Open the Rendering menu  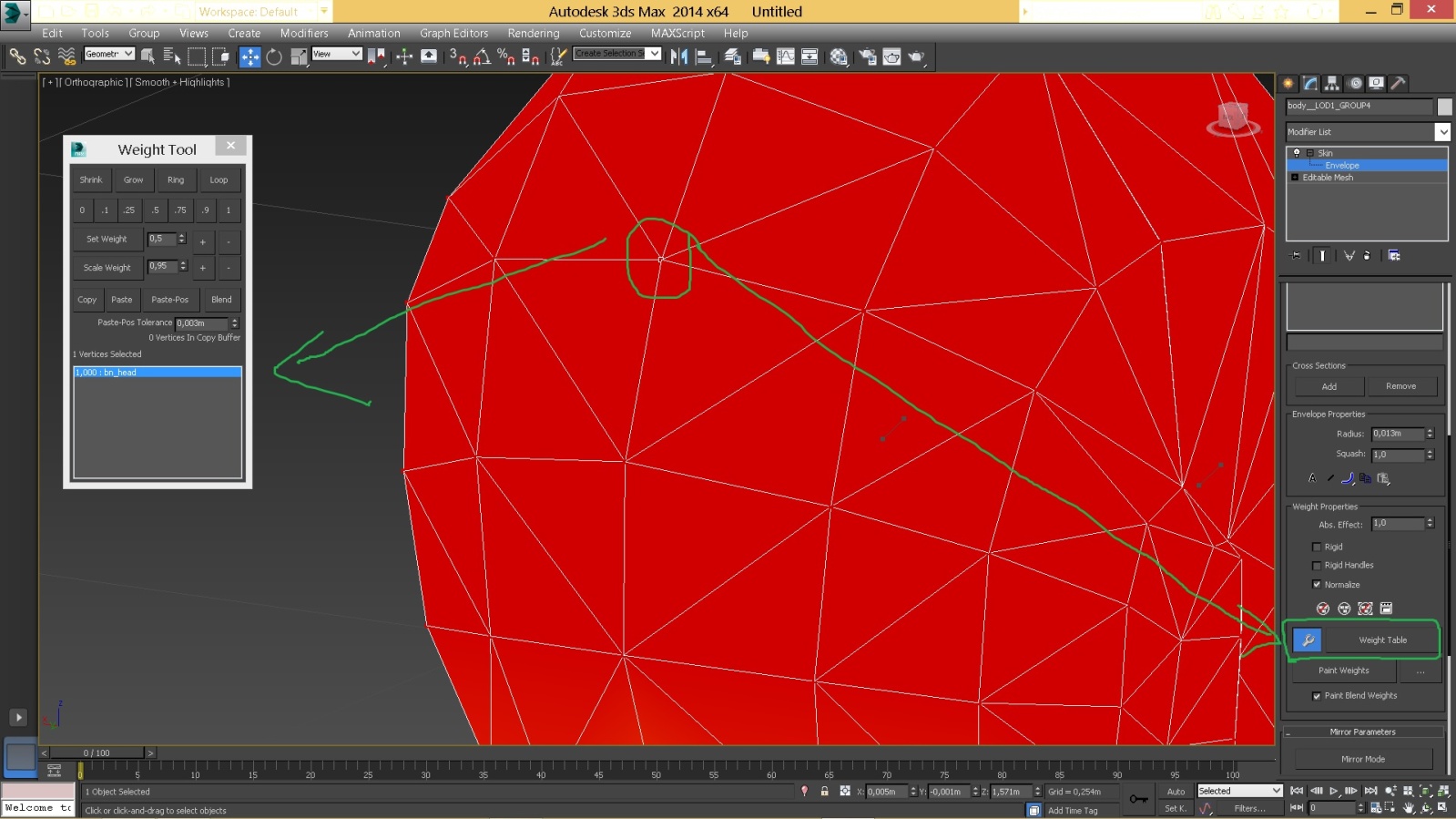(534, 33)
